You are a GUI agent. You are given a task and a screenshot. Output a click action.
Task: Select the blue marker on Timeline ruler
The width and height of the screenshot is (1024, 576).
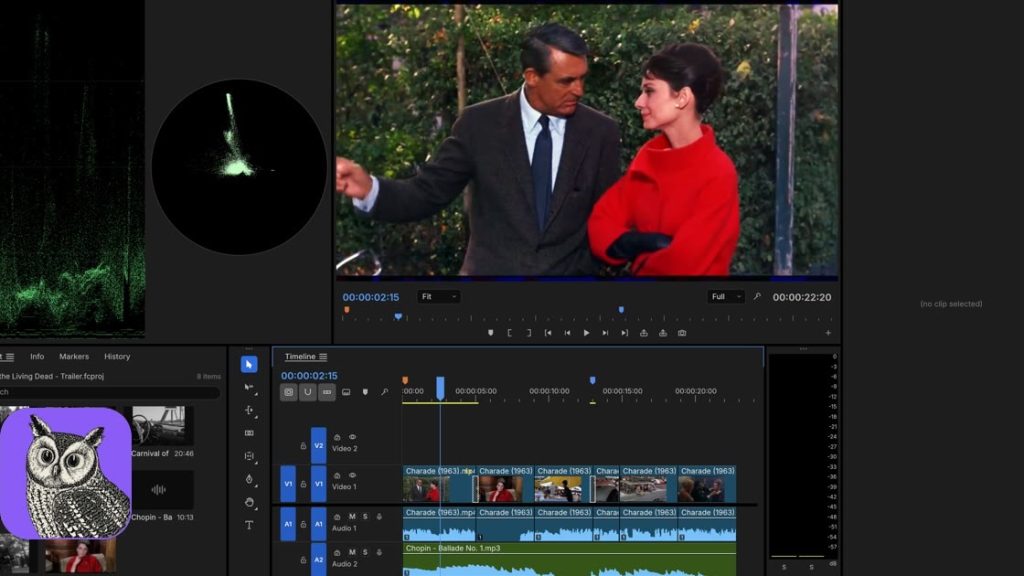click(592, 380)
